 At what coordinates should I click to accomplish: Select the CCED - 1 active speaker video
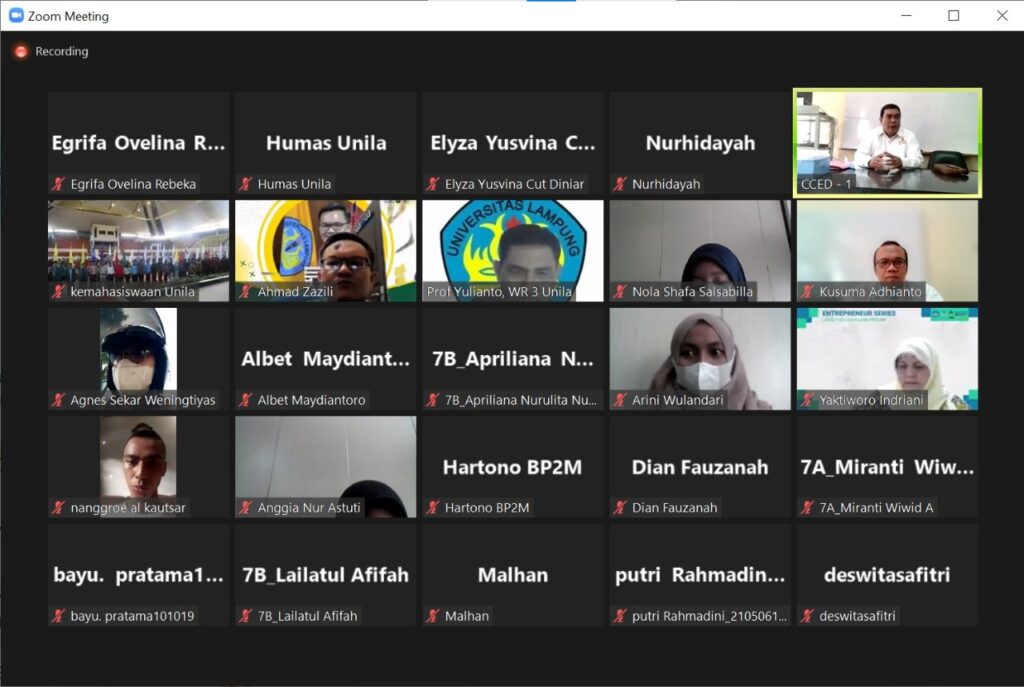887,142
